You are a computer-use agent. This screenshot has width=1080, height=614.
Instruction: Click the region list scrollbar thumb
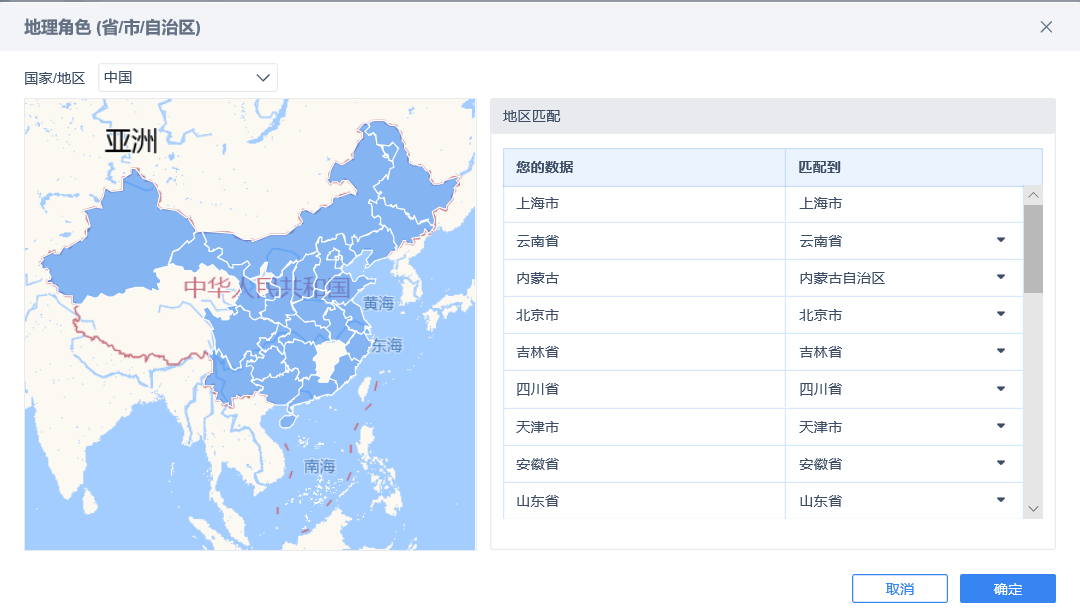(x=1033, y=248)
